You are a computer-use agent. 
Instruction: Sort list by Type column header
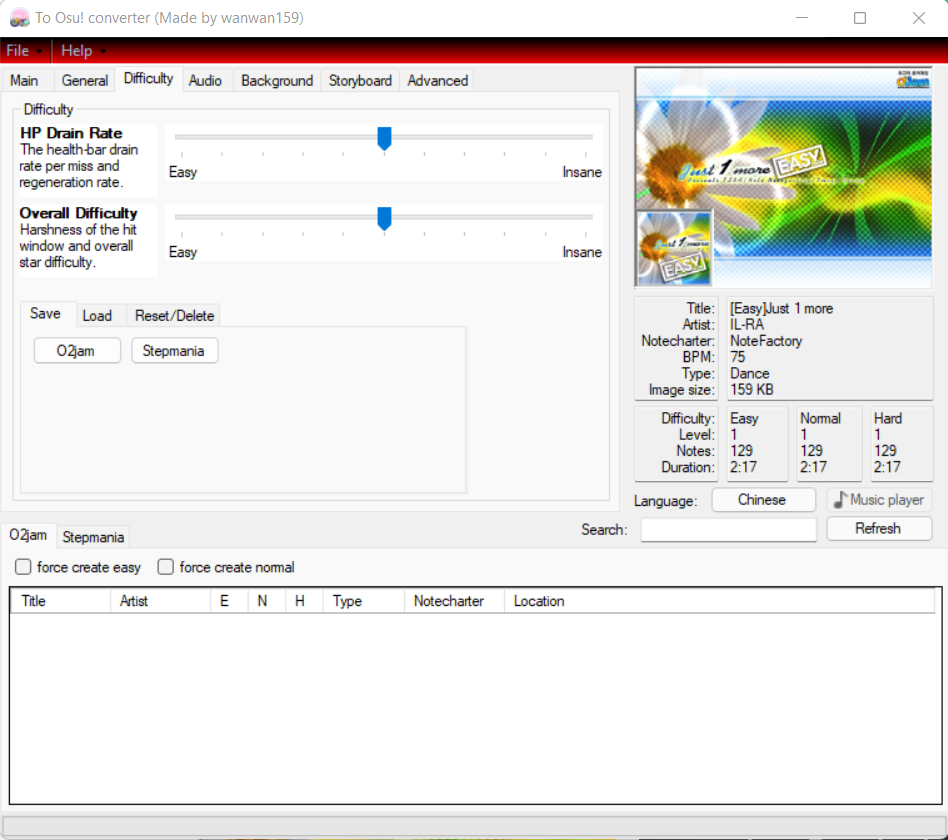point(363,601)
